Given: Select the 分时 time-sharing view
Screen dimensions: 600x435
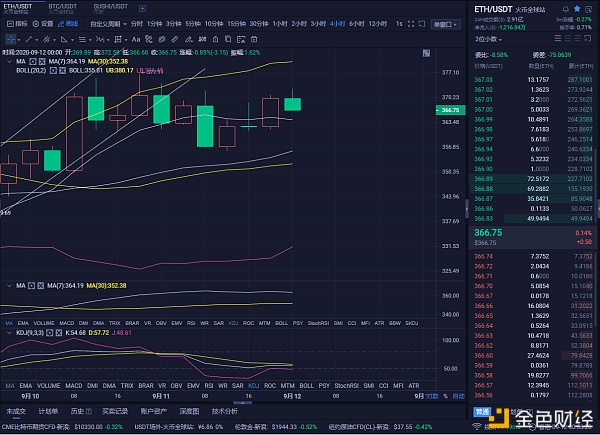Looking at the screenshot, I should (137, 24).
